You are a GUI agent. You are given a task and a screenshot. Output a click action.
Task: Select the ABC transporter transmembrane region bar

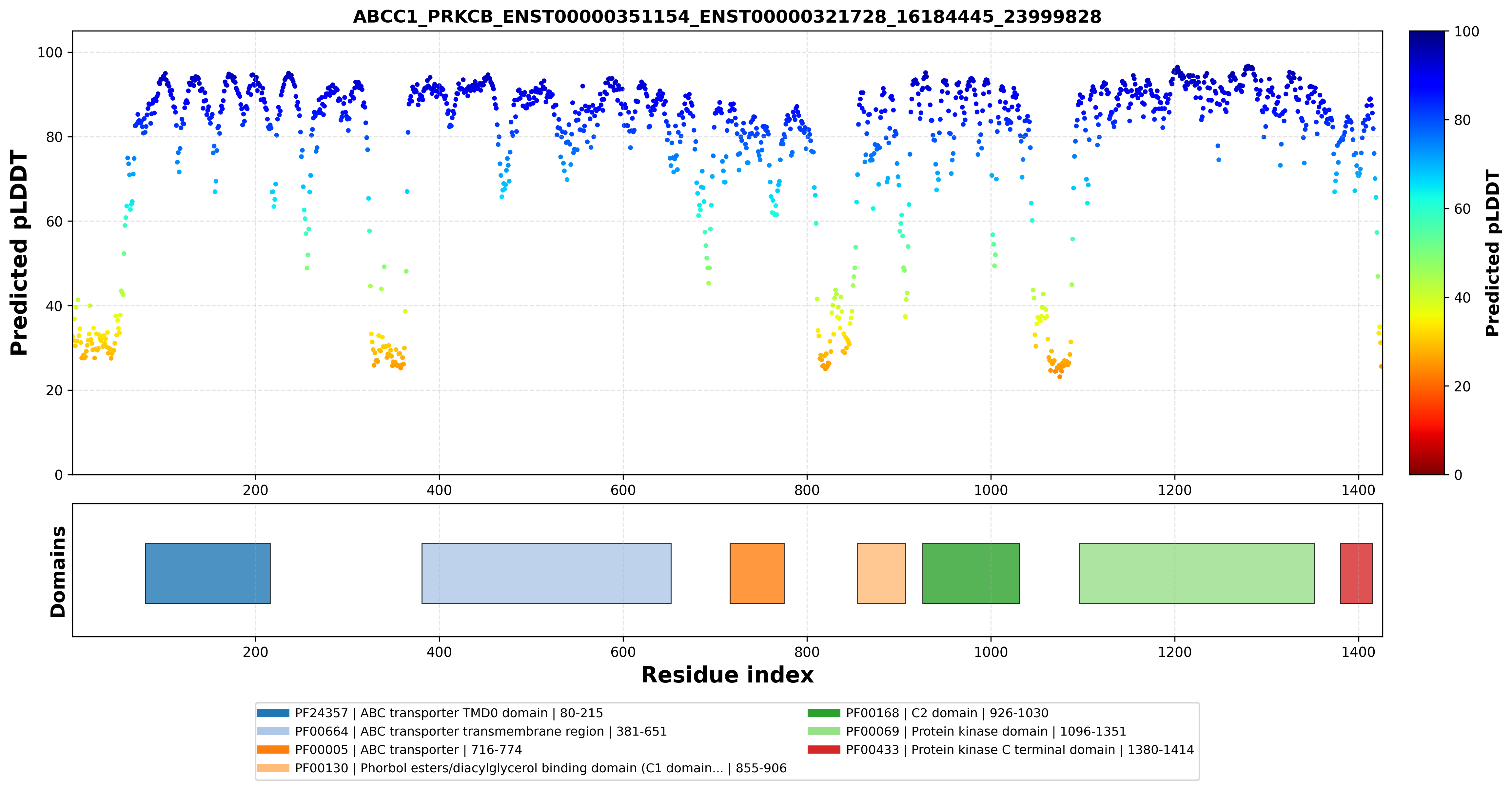(546, 573)
